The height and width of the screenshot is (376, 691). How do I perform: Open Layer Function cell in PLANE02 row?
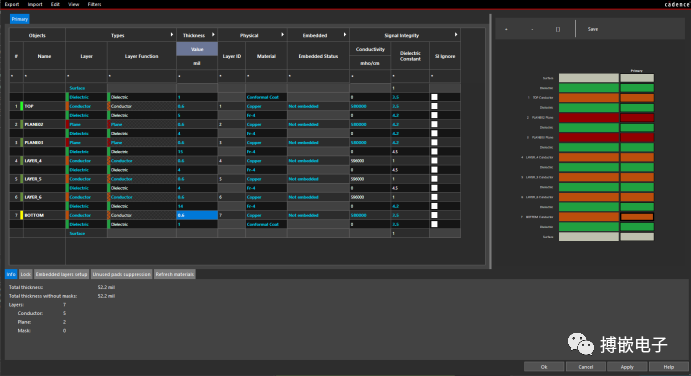pyautogui.click(x=141, y=124)
